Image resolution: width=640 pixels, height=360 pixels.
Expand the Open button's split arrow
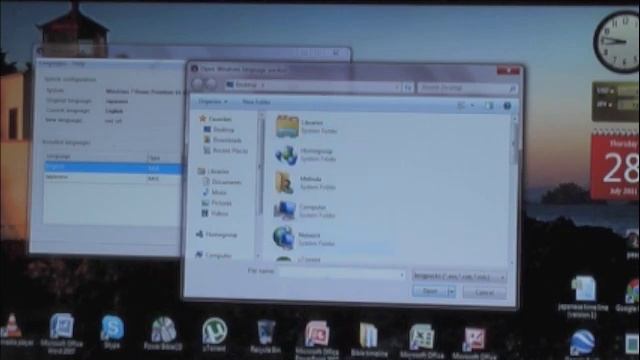pyautogui.click(x=451, y=292)
